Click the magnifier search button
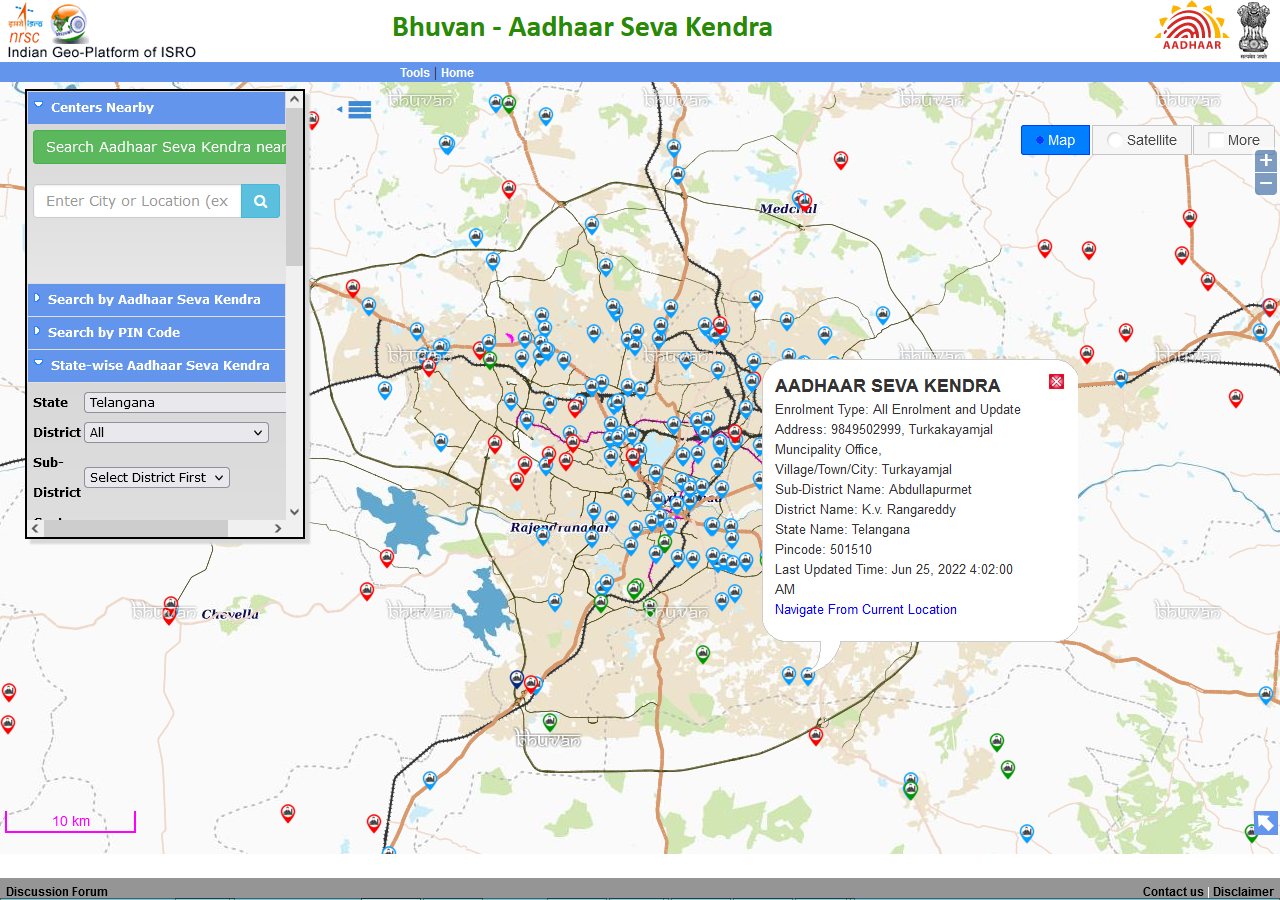Viewport: 1280px width, 900px height. point(260,201)
